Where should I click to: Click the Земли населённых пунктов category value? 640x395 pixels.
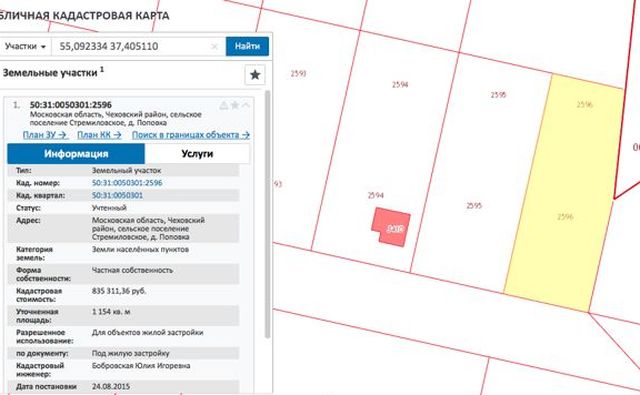(x=140, y=249)
